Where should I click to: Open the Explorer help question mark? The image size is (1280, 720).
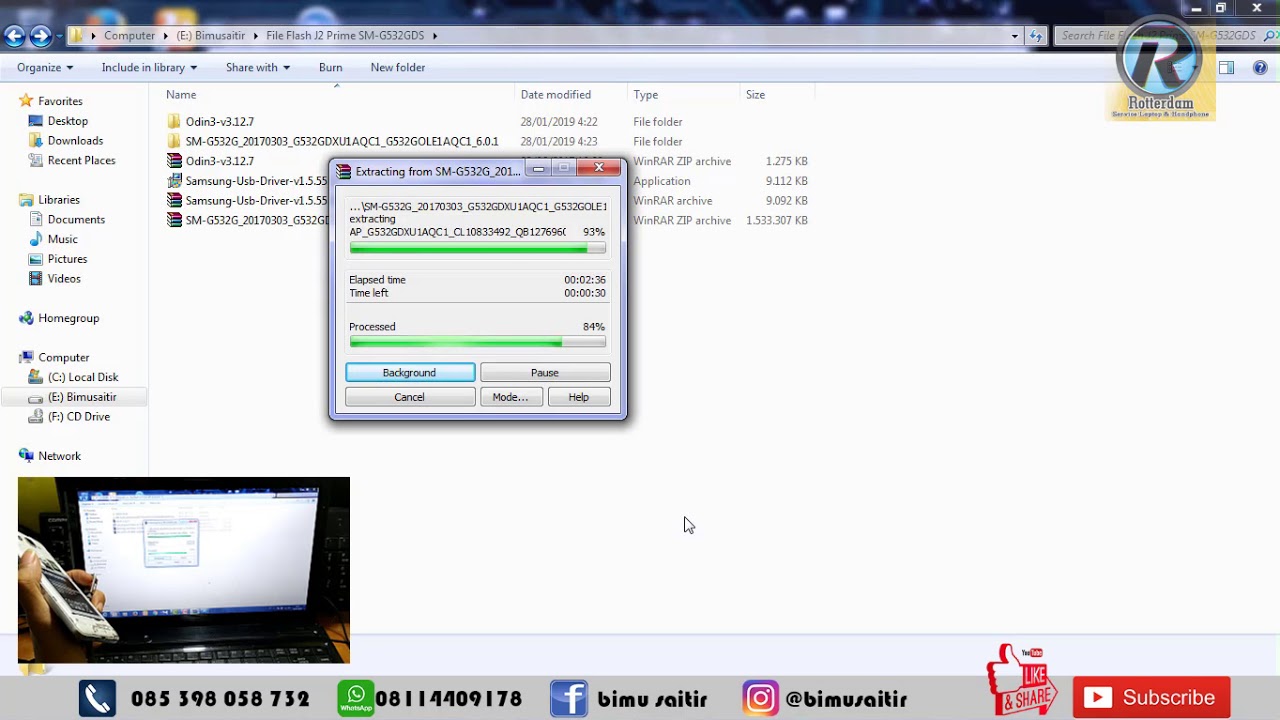[x=1260, y=68]
